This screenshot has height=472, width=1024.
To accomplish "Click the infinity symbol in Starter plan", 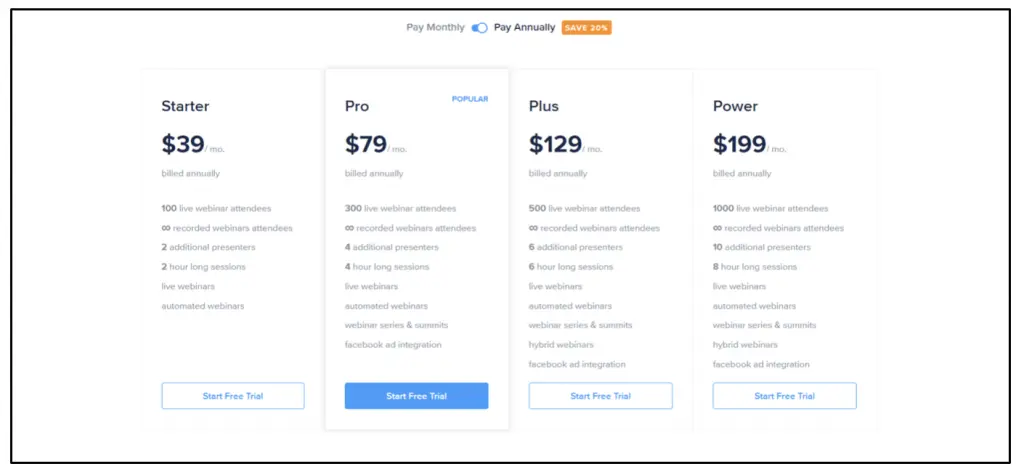I will (166, 228).
